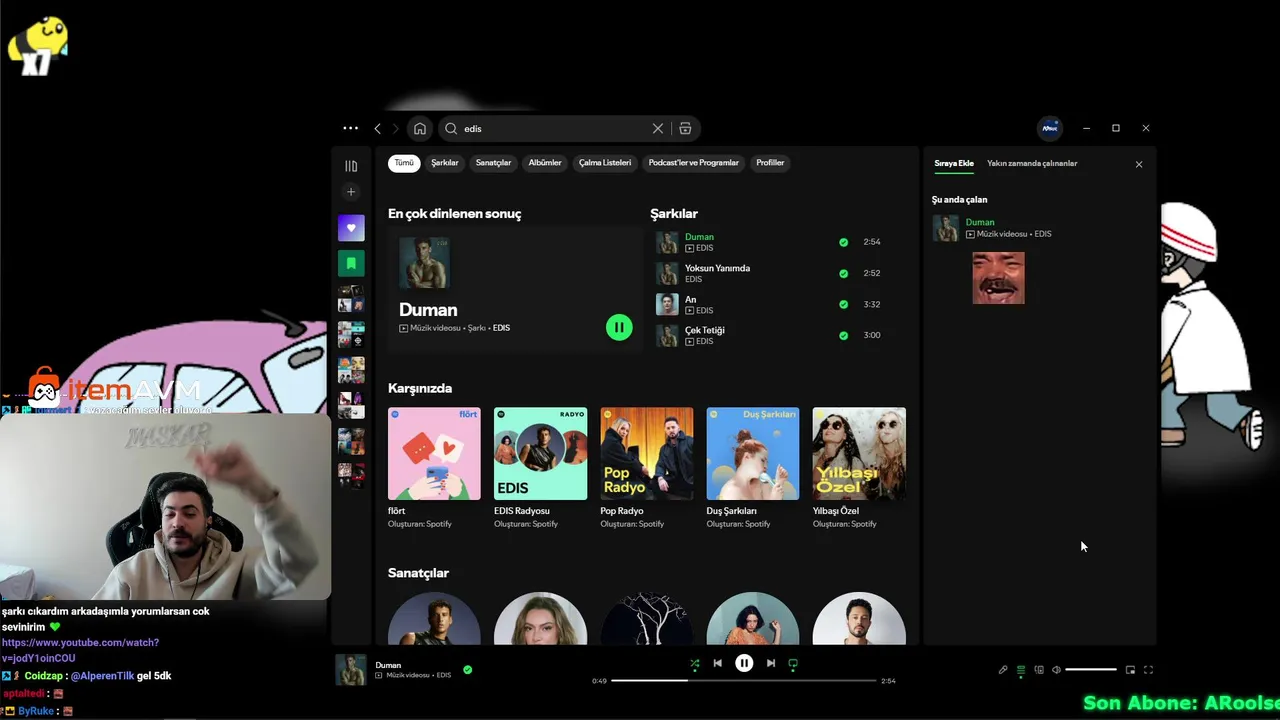The image size is (1280, 720).
Task: Select the Tümü filter chip
Action: coord(404,163)
